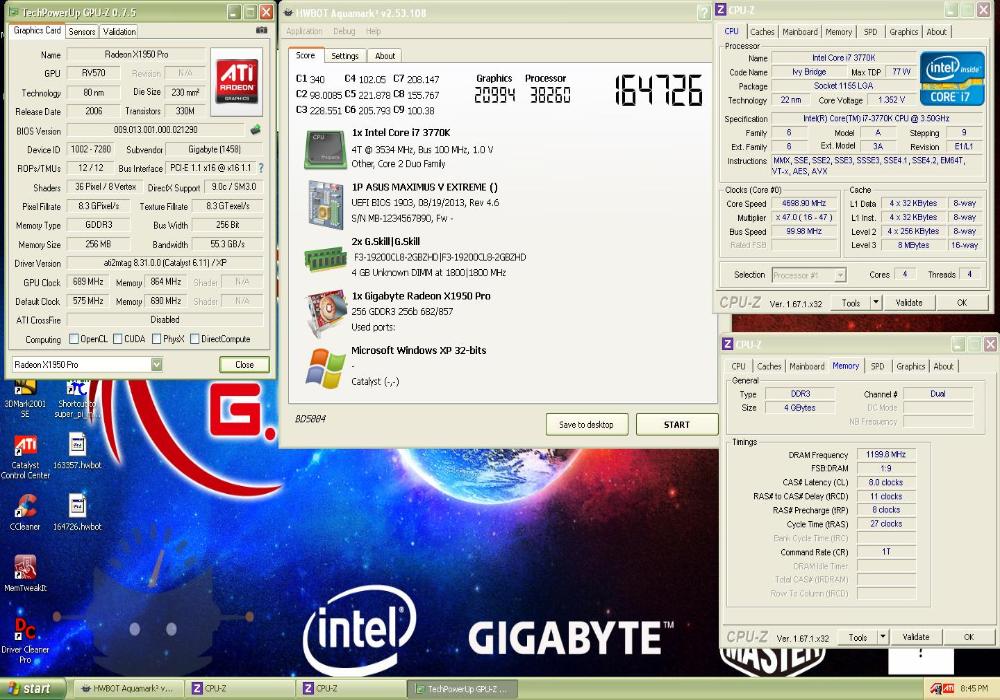This screenshot has height=700, width=1000.
Task: Click OK in the upper CPU-Z window
Action: 962,302
